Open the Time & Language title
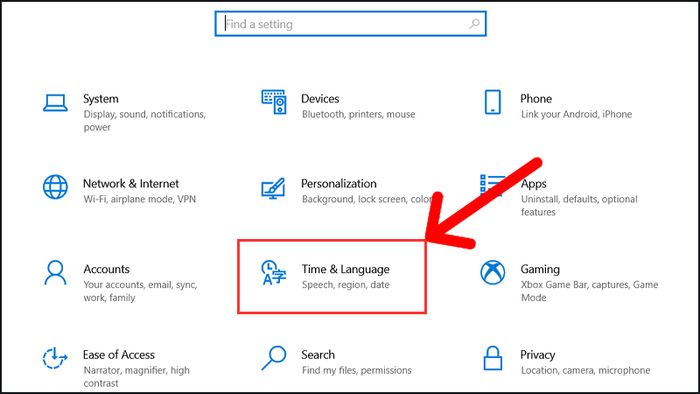This screenshot has width=700, height=394. click(346, 269)
